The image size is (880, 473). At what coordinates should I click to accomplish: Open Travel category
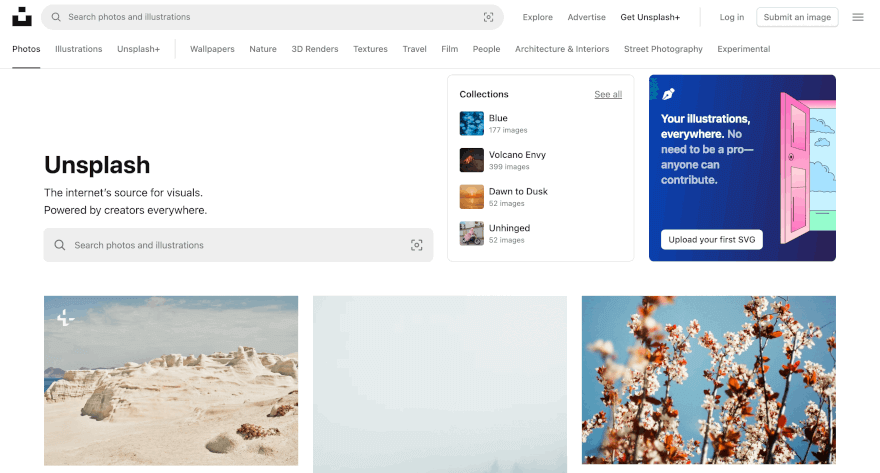tap(414, 49)
